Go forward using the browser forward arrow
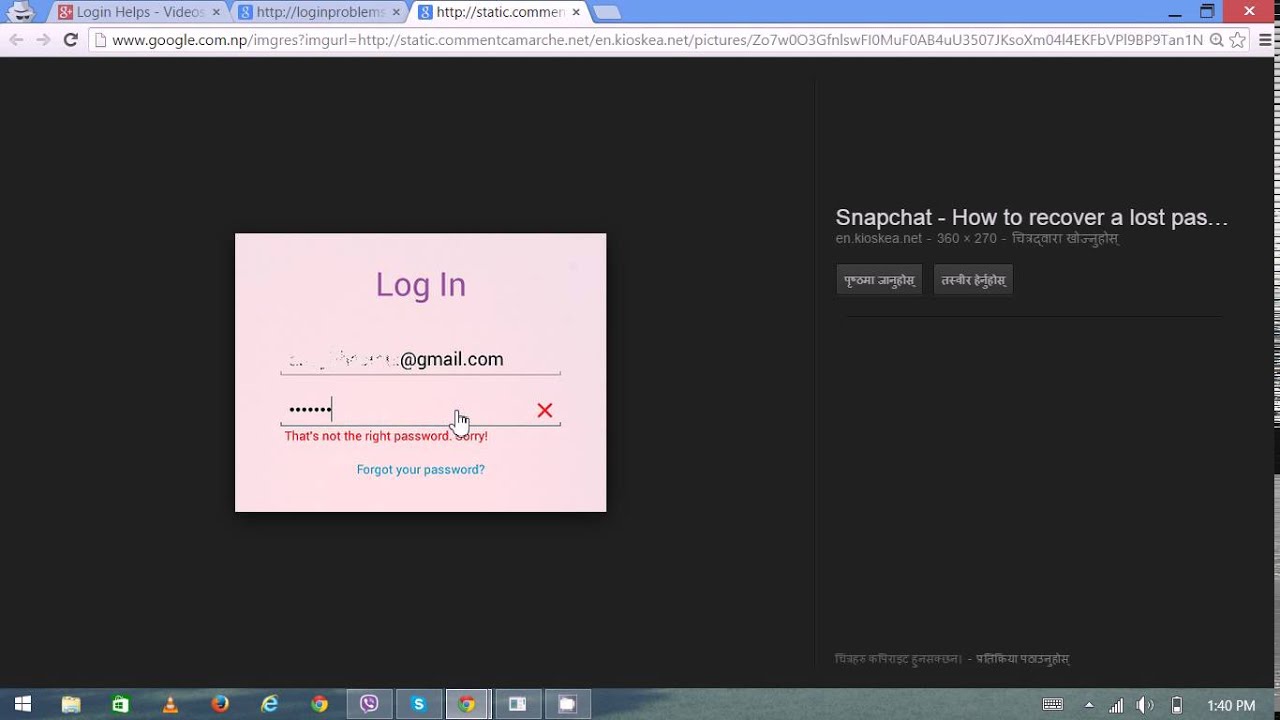 point(43,40)
